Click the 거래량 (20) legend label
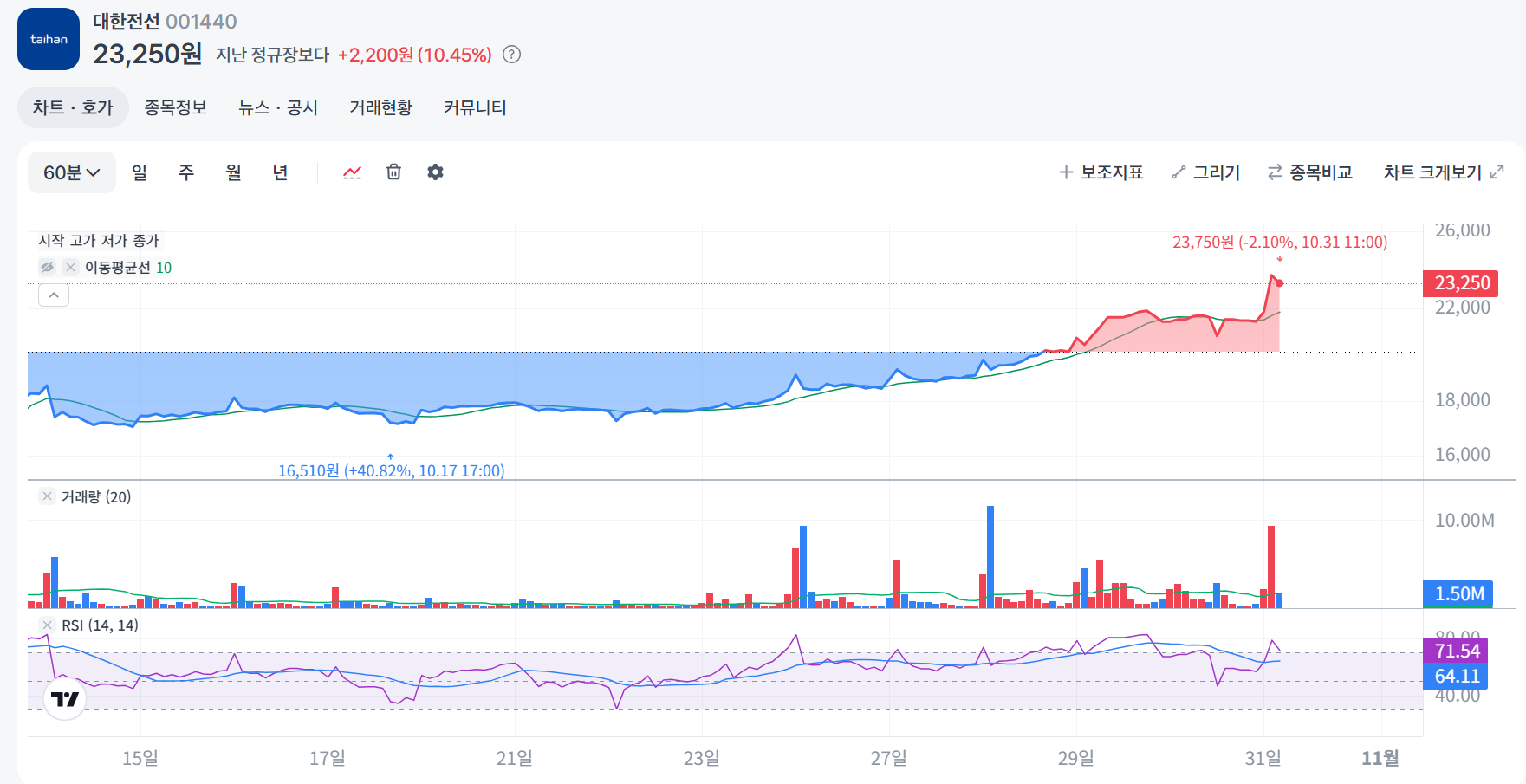 [x=96, y=496]
